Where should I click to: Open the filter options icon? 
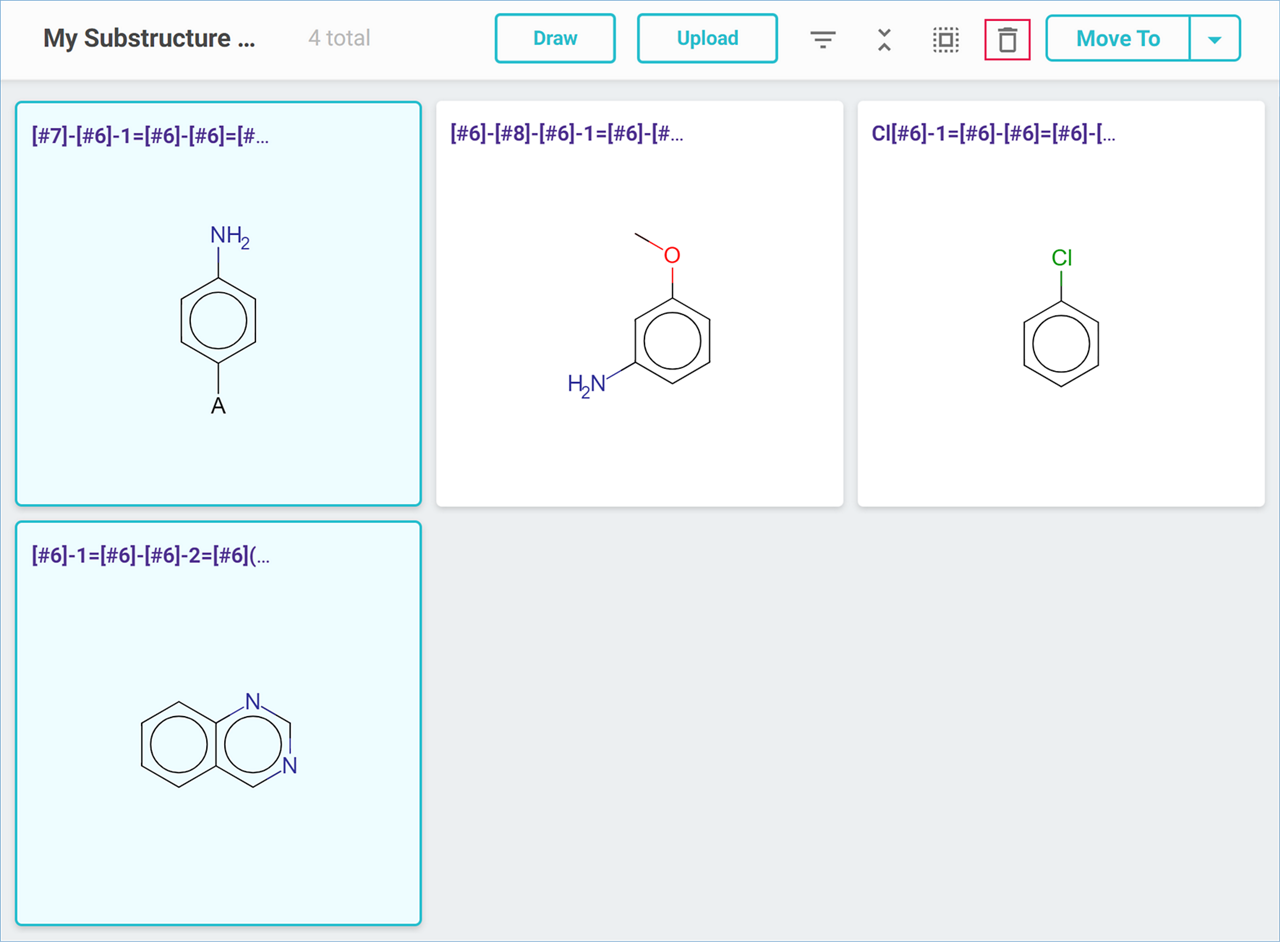tap(822, 40)
